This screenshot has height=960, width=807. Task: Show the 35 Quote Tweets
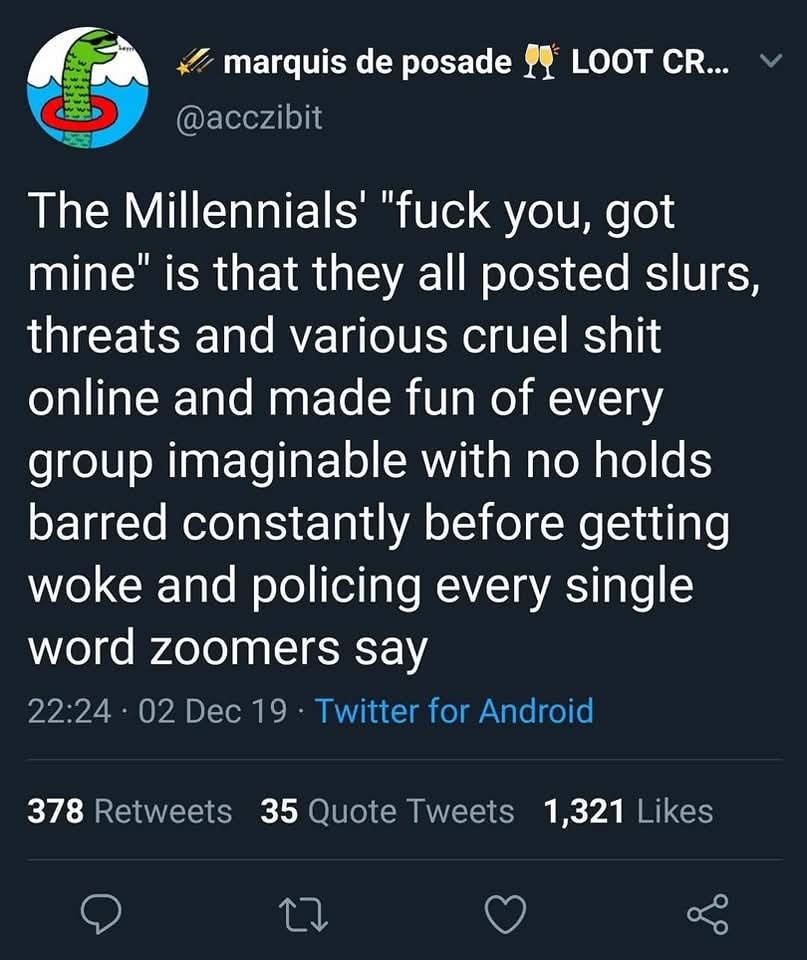point(387,811)
